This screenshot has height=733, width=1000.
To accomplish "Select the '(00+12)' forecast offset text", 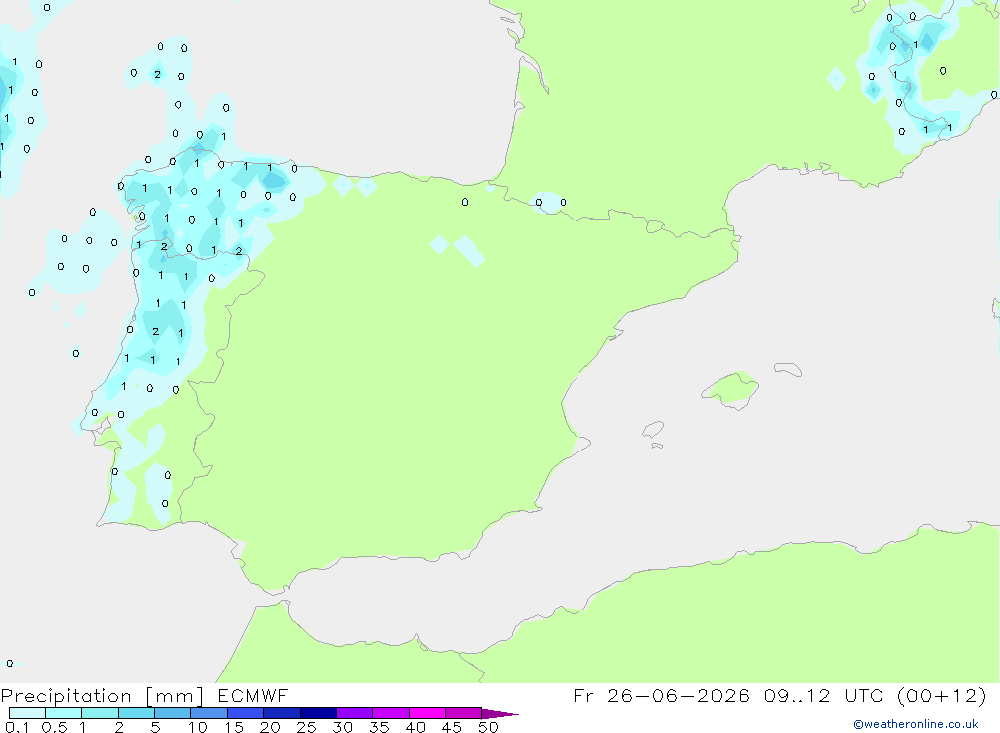I will 941,695.
